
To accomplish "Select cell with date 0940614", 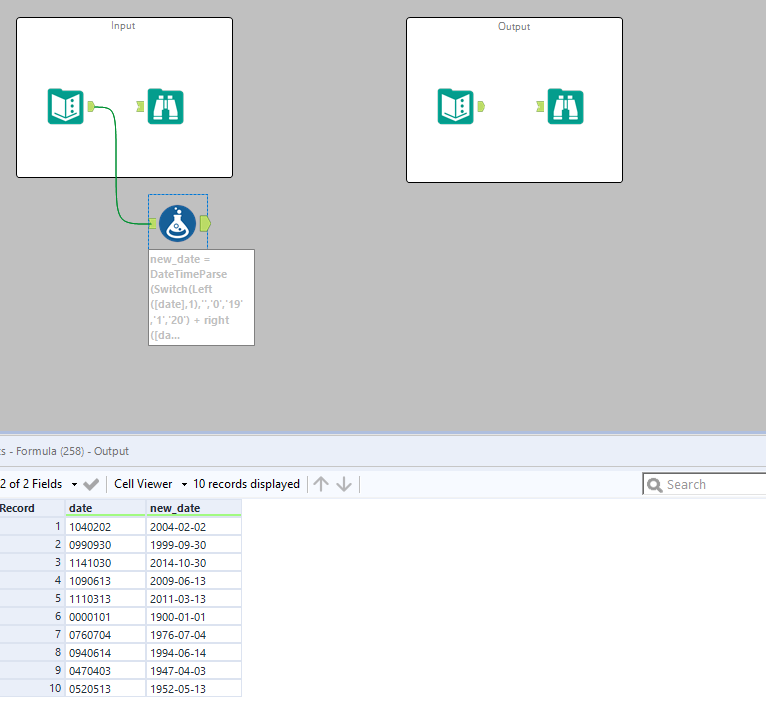I will click(x=106, y=653).
